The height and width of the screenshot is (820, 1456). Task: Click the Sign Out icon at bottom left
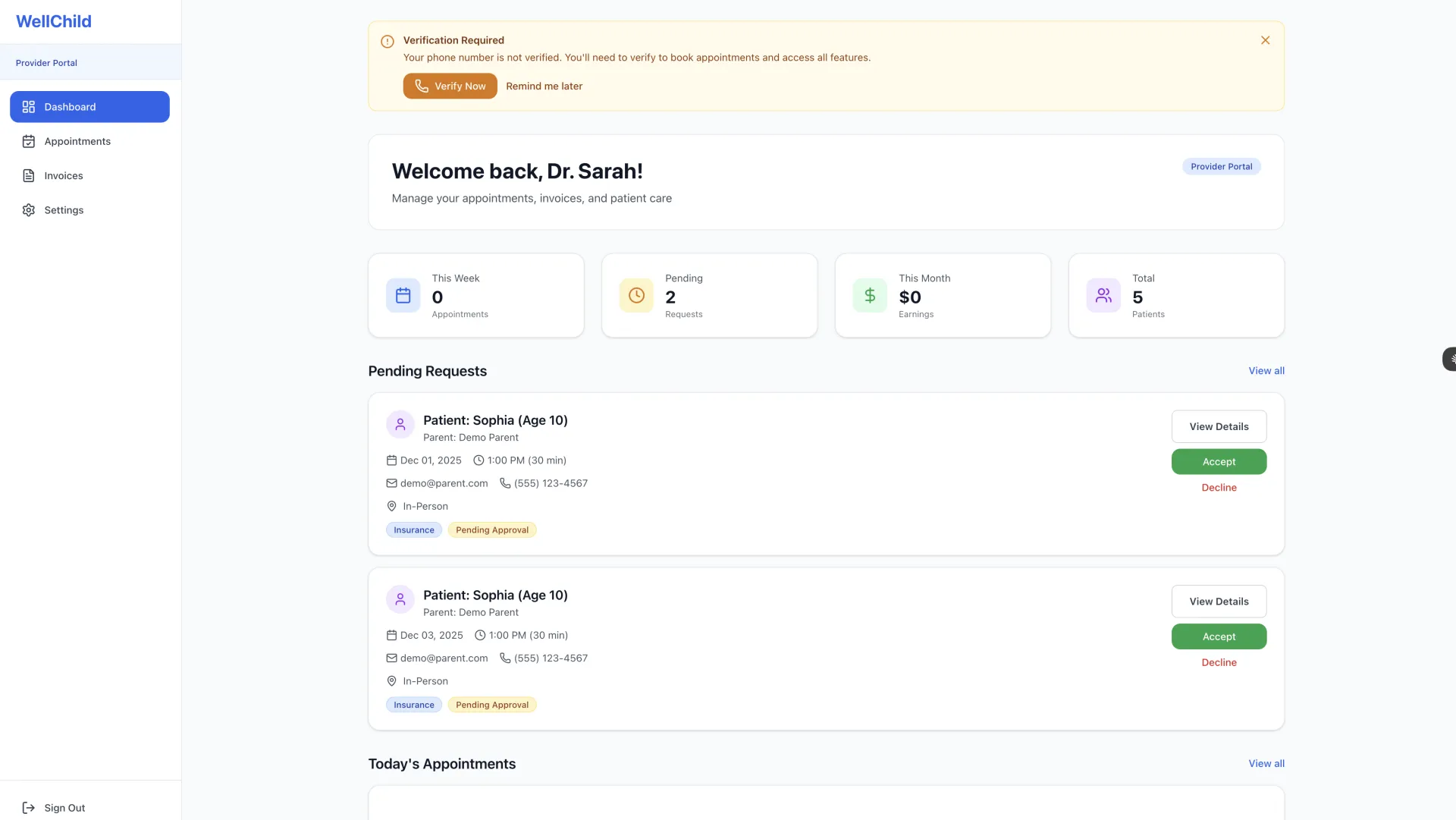[x=28, y=808]
